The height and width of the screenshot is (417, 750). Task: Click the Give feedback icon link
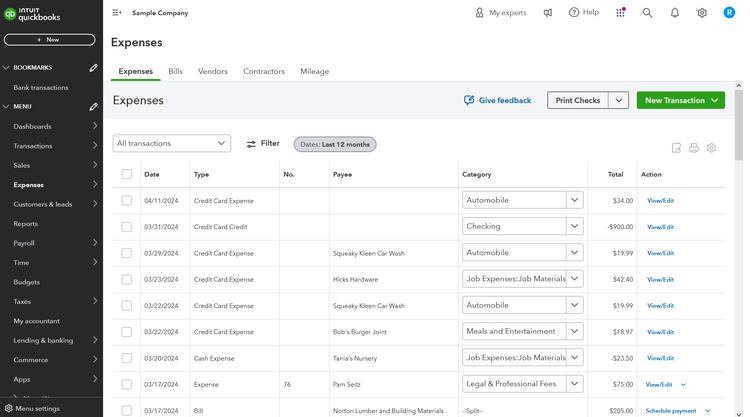click(497, 100)
